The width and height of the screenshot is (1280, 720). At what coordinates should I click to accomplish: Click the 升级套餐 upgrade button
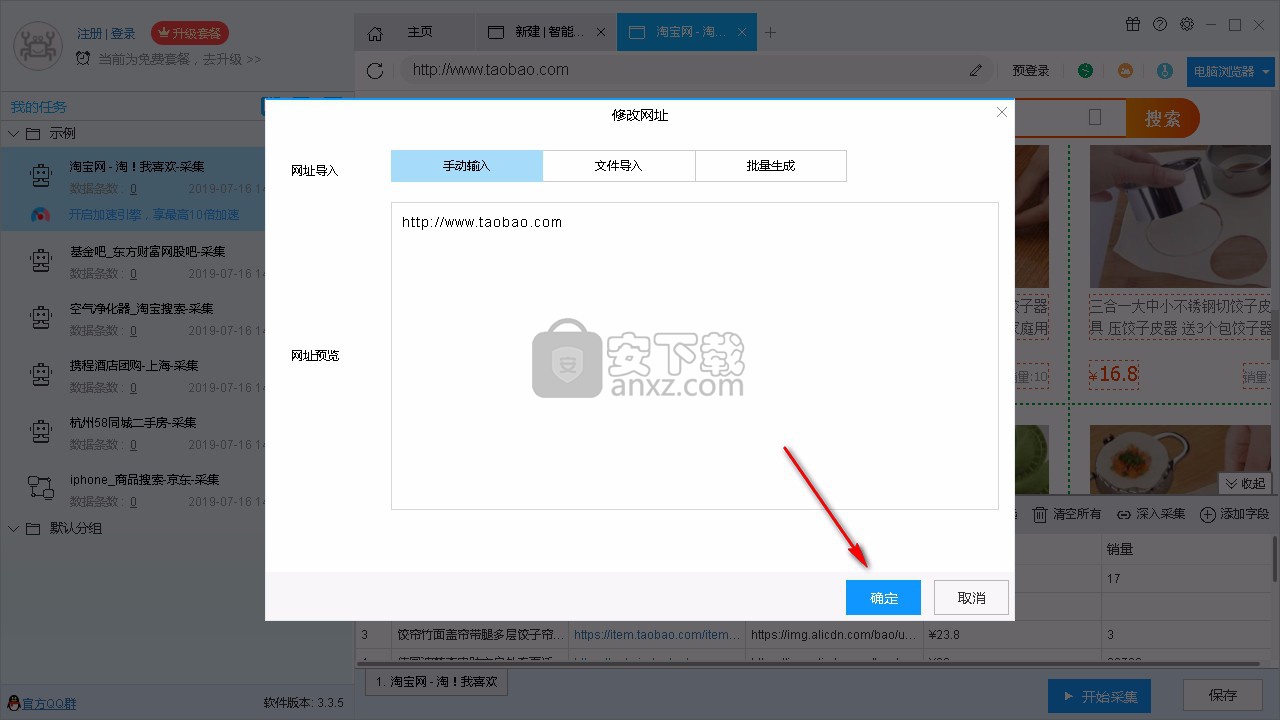tap(189, 34)
